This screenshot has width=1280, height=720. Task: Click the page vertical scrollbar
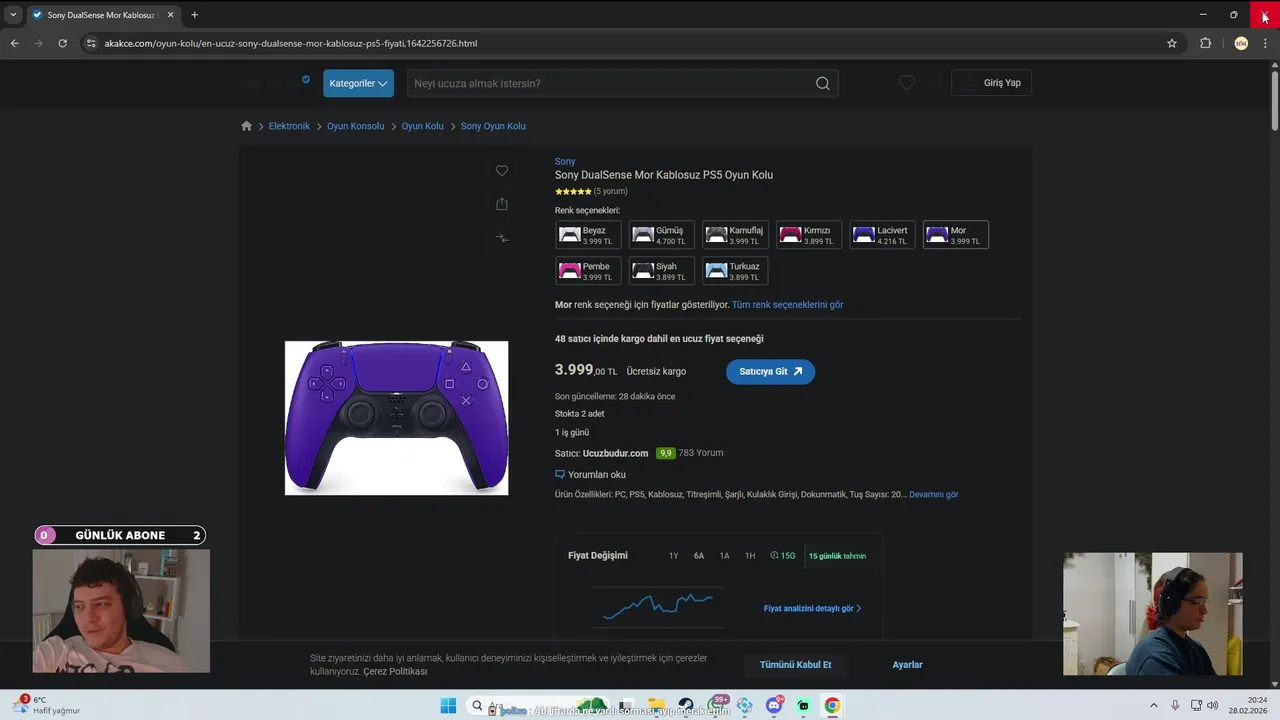(1274, 100)
